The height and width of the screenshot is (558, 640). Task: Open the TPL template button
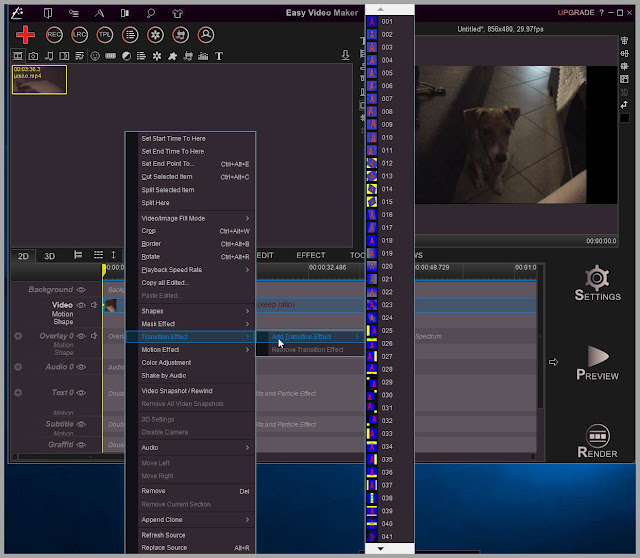pyautogui.click(x=105, y=35)
